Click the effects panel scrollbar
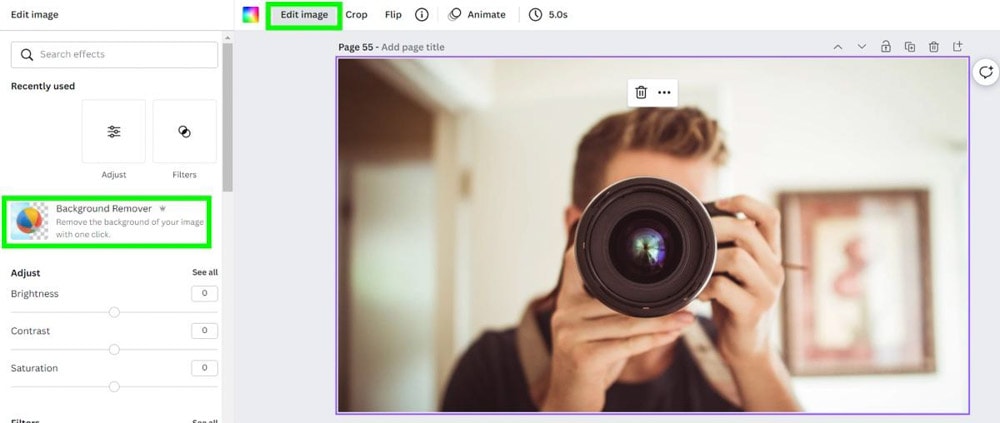Viewport: 1000px width, 423px height. (228, 117)
